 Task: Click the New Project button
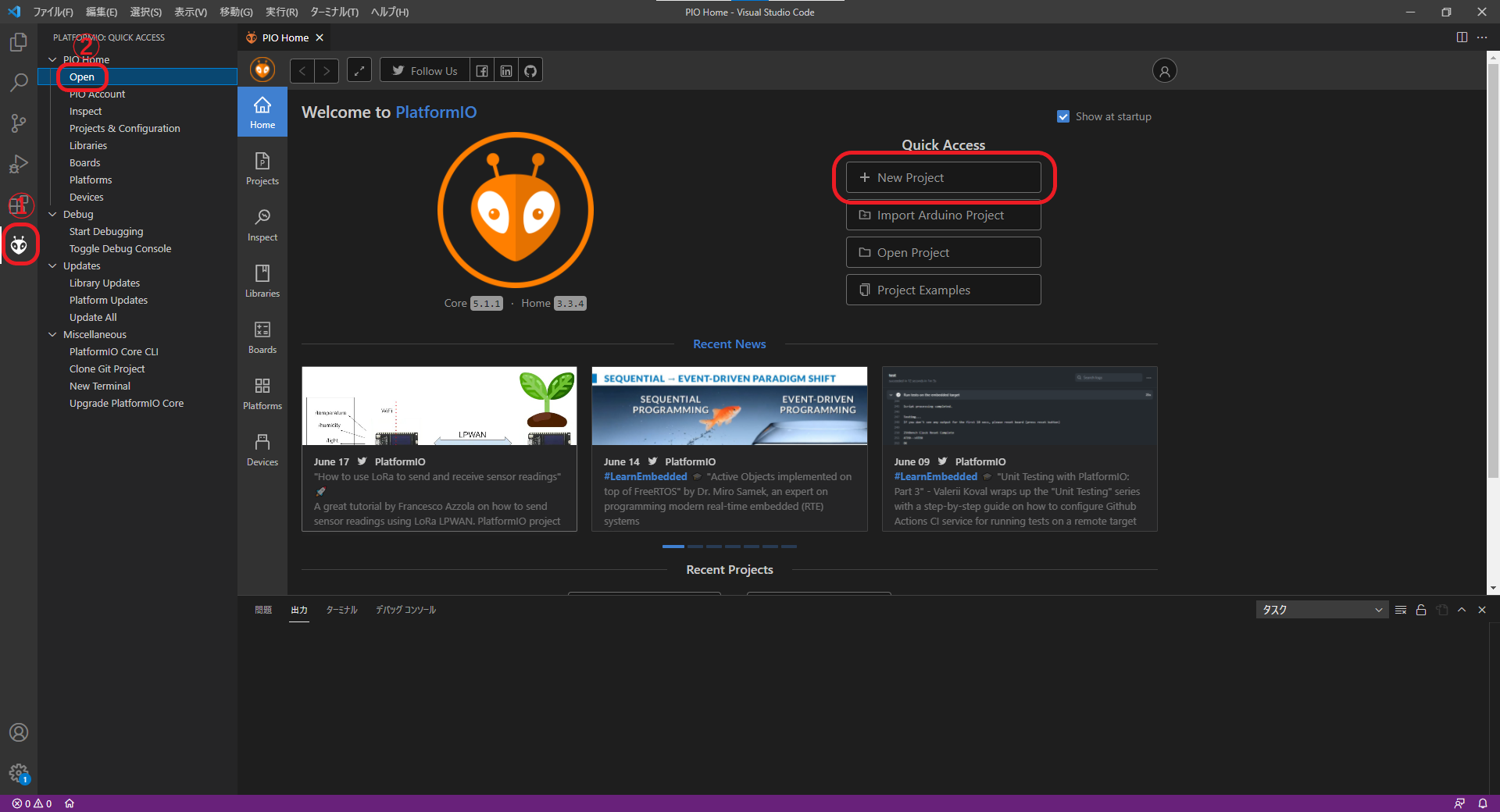click(x=943, y=177)
